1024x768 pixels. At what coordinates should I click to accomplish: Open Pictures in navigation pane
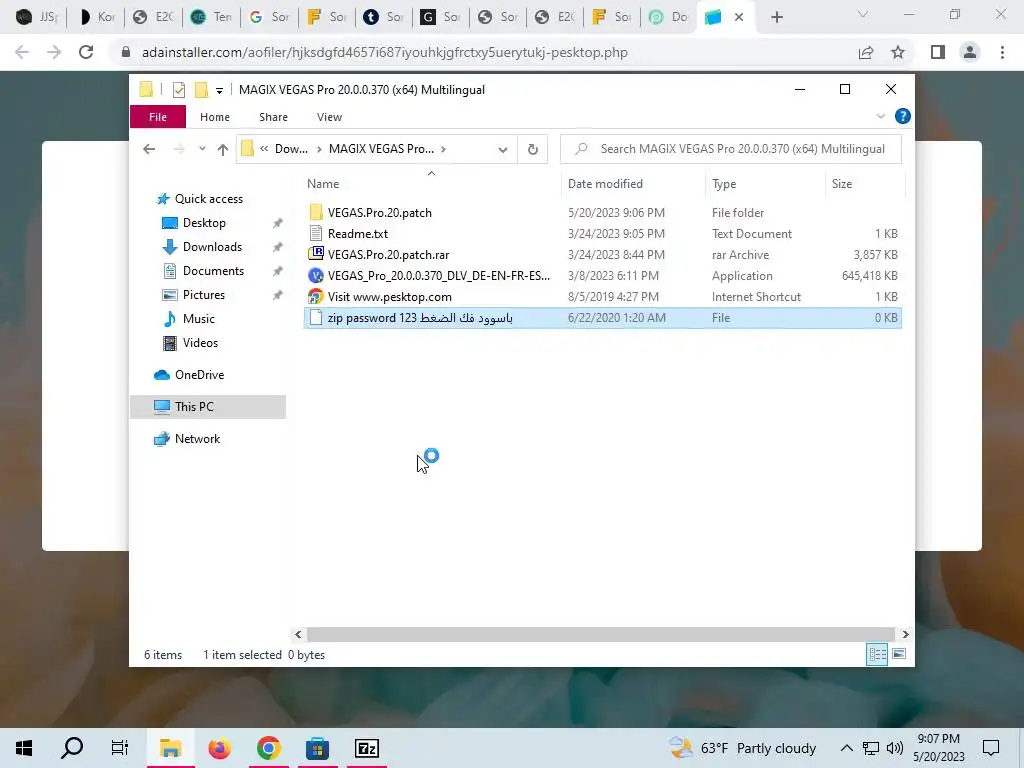point(204,295)
